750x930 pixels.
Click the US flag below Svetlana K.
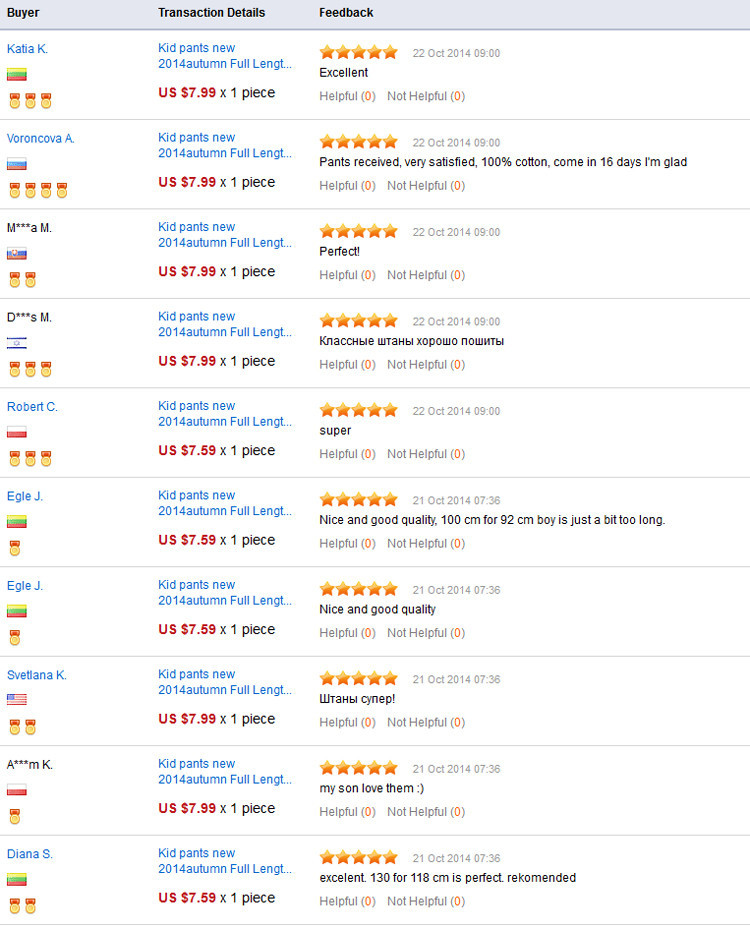pyautogui.click(x=17, y=700)
